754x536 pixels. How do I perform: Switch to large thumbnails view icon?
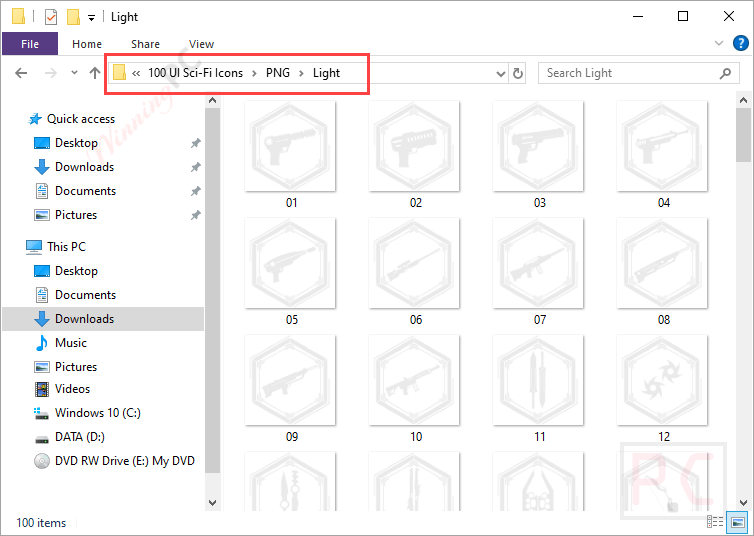tap(738, 522)
